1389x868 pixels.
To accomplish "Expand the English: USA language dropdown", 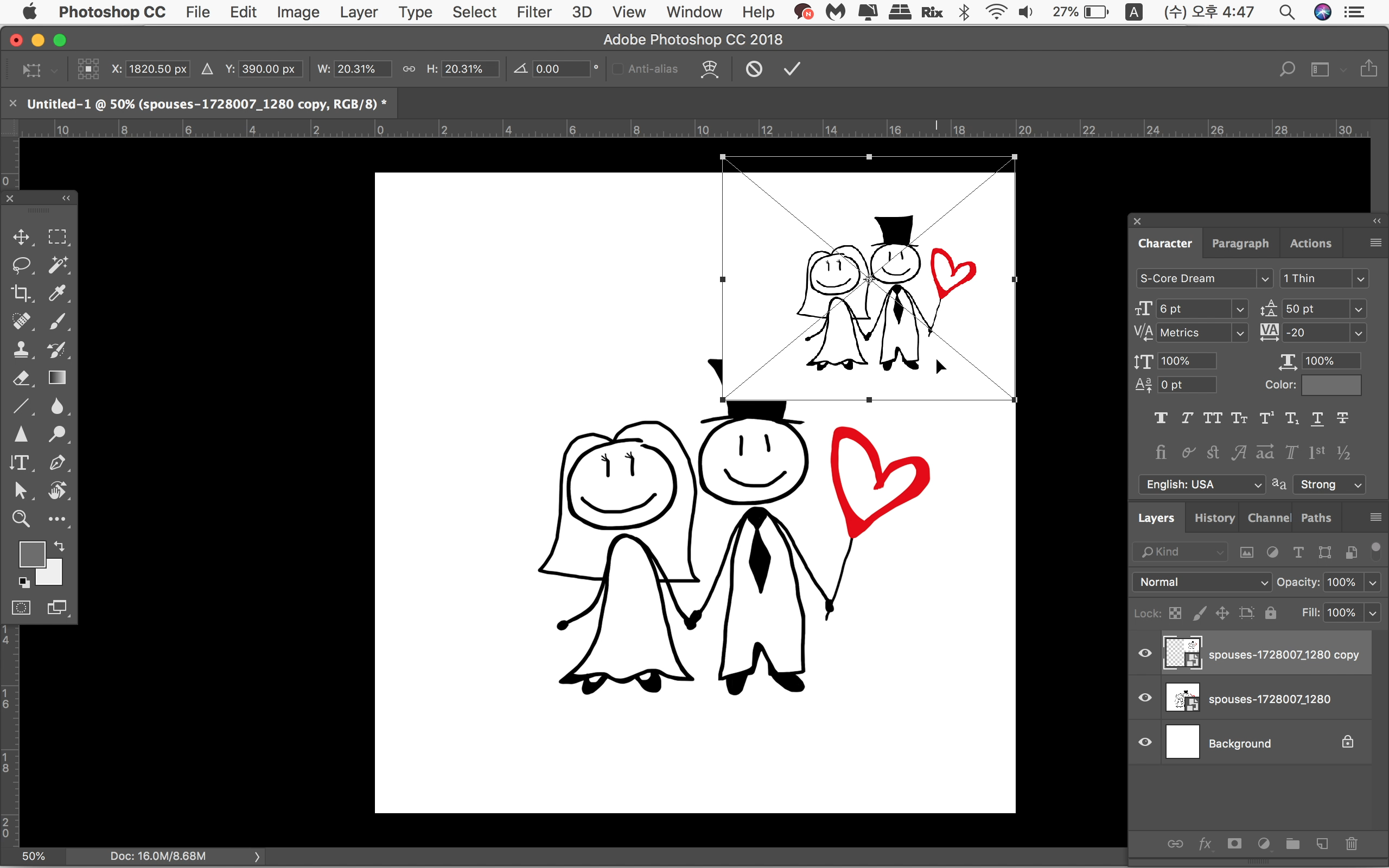I will (x=1202, y=484).
